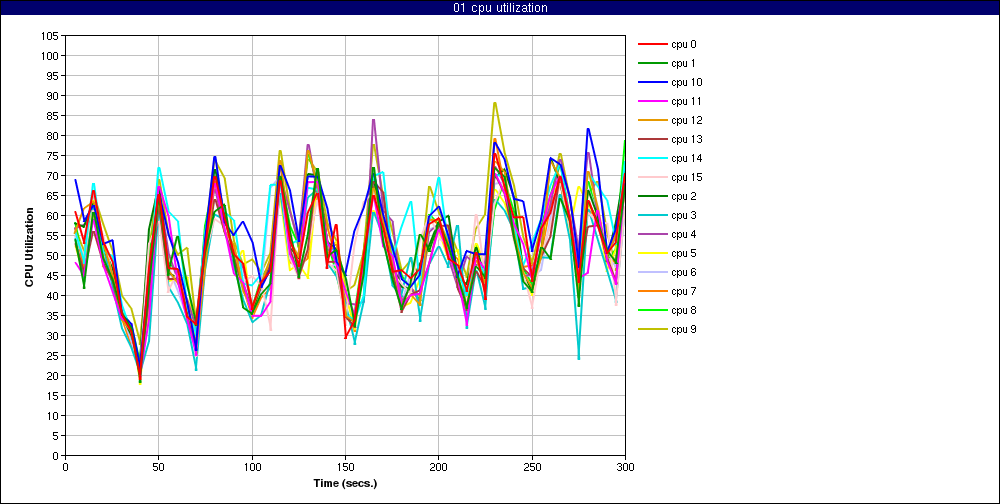
Task: Click the CPU Utilization y-axis title
Action: tap(29, 245)
